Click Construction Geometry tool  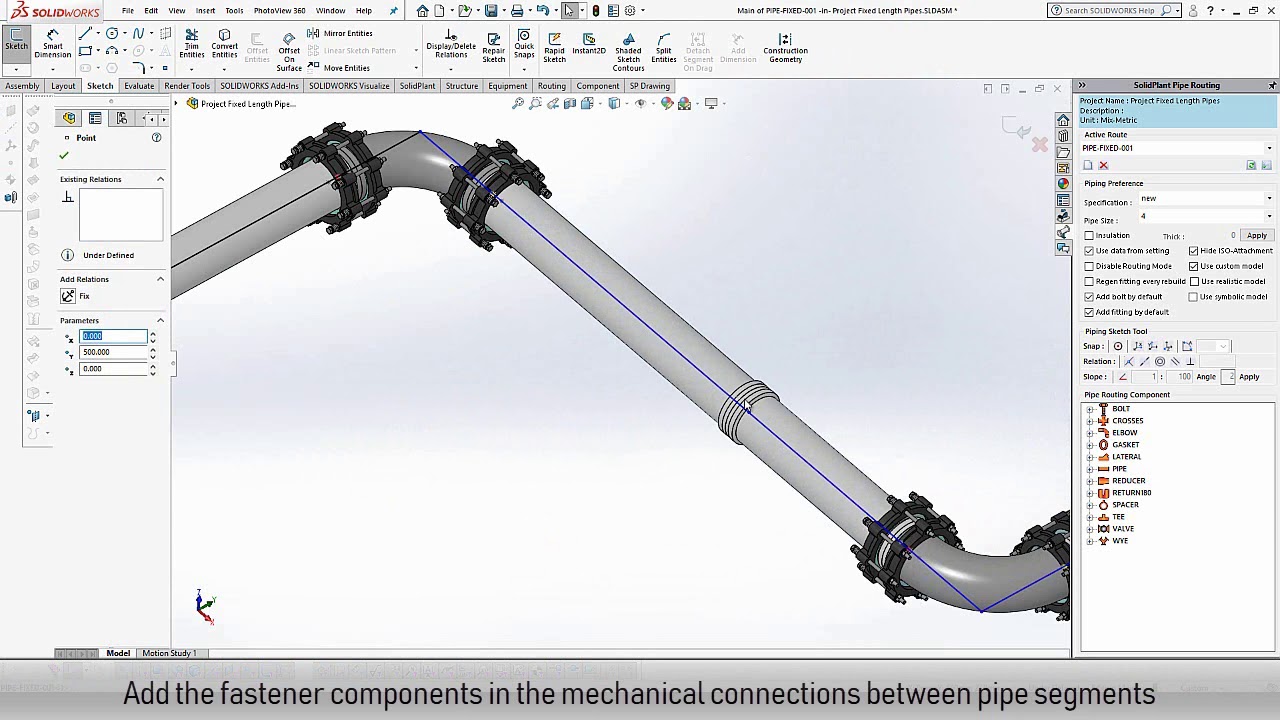coord(785,47)
